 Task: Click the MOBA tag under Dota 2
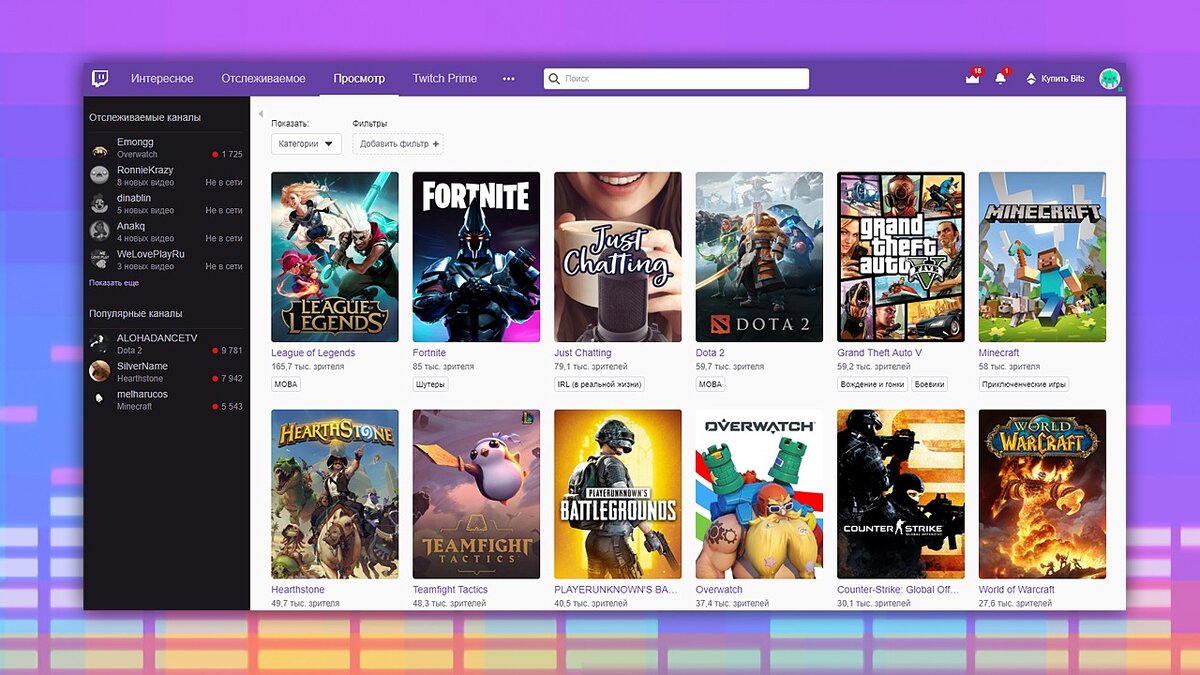(711, 384)
